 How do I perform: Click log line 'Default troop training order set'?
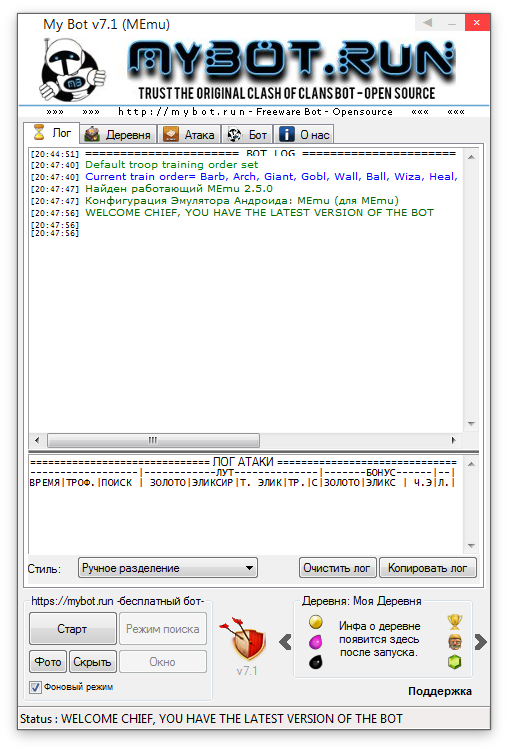171,165
